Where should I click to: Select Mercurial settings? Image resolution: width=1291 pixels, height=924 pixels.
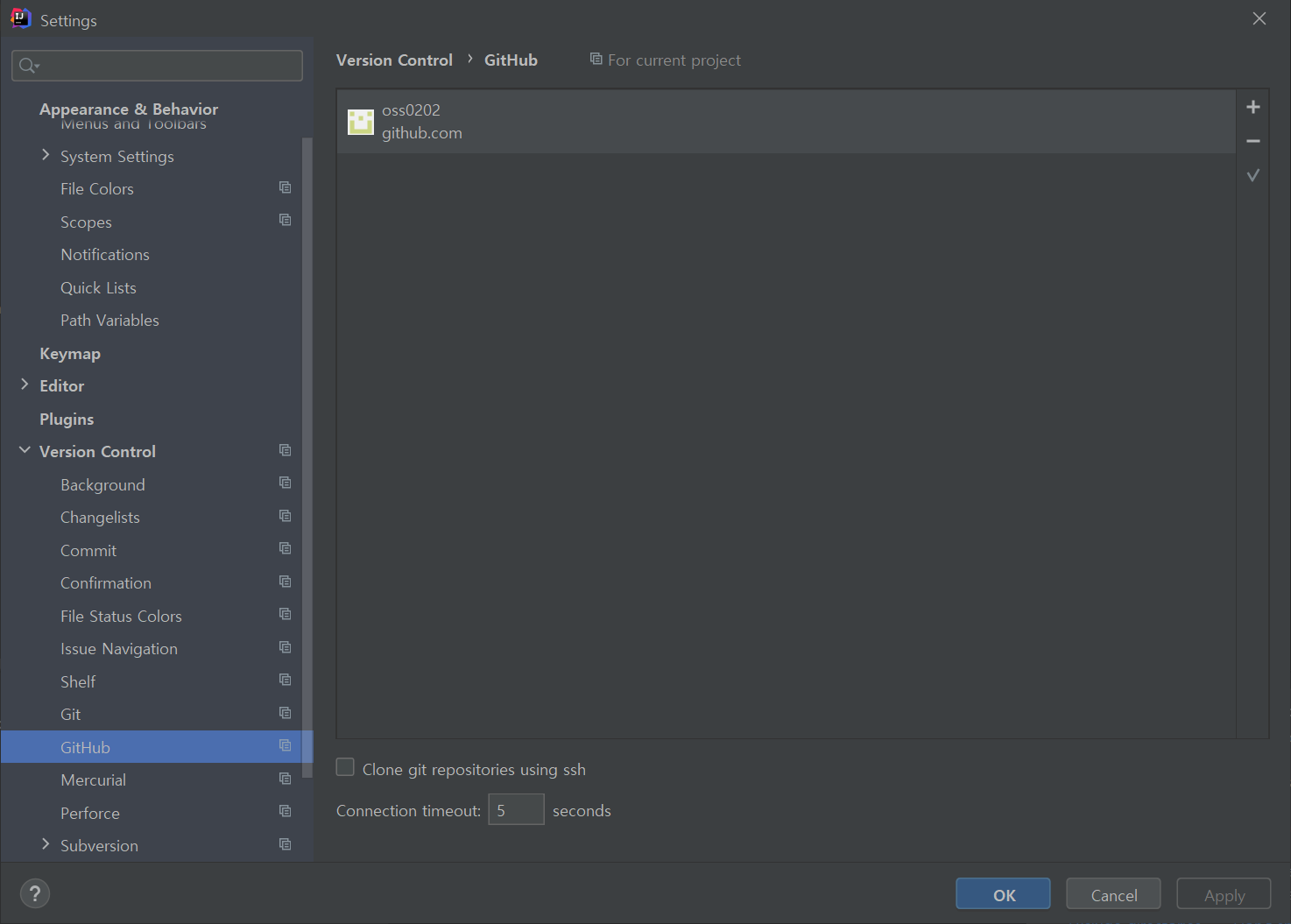pyautogui.click(x=93, y=780)
